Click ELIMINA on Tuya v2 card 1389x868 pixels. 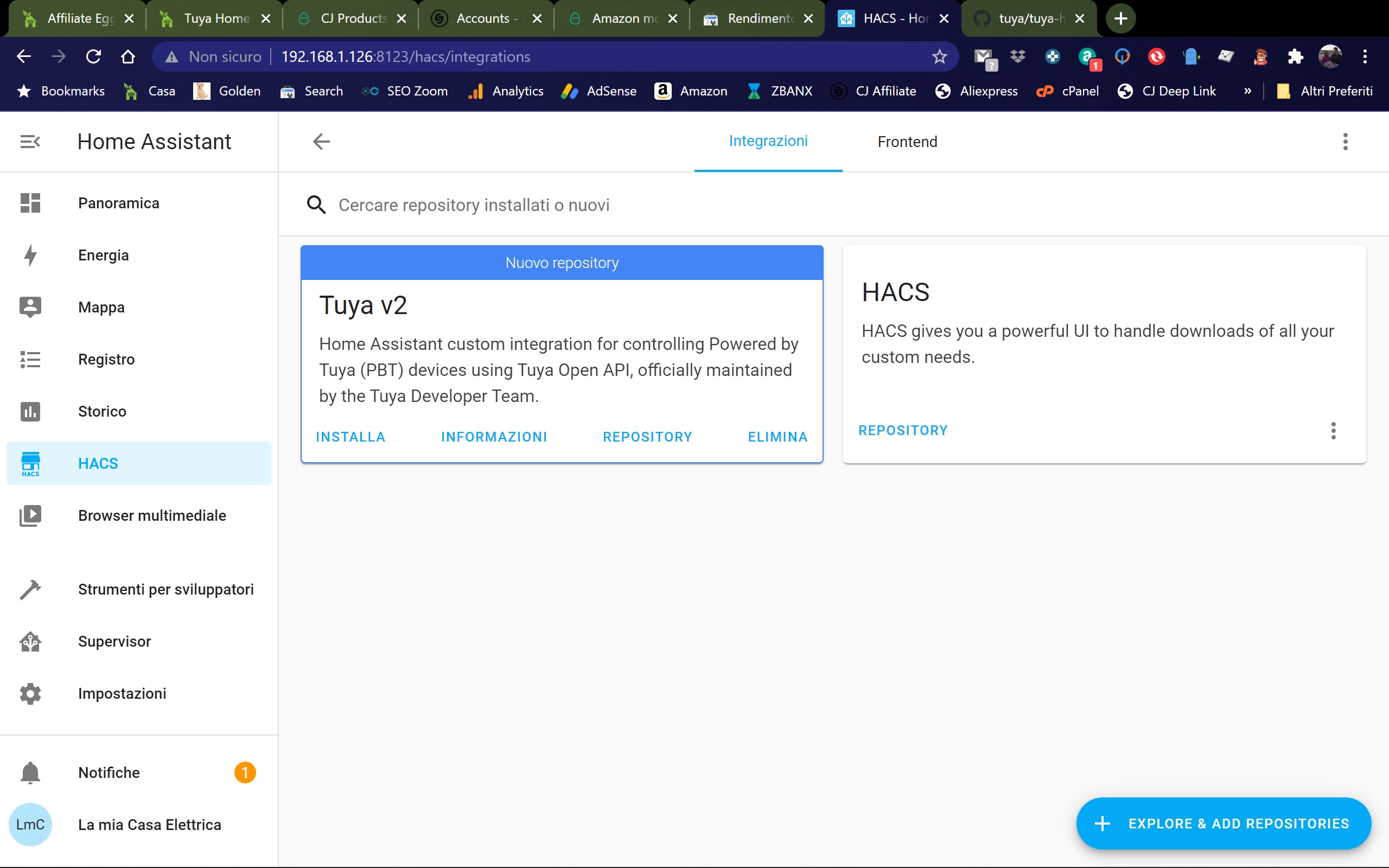tap(778, 437)
